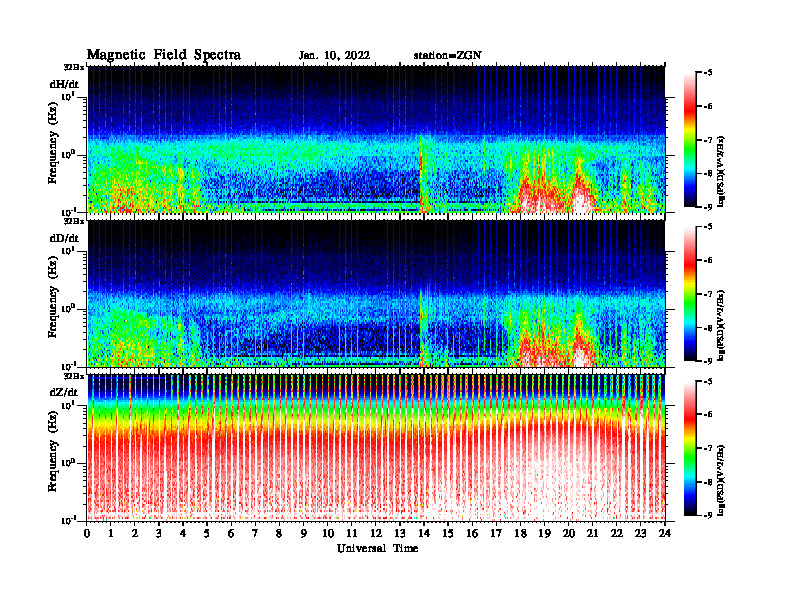Click hour 14 tick label on time axis
The width and height of the screenshot is (792, 612).
coord(424,534)
